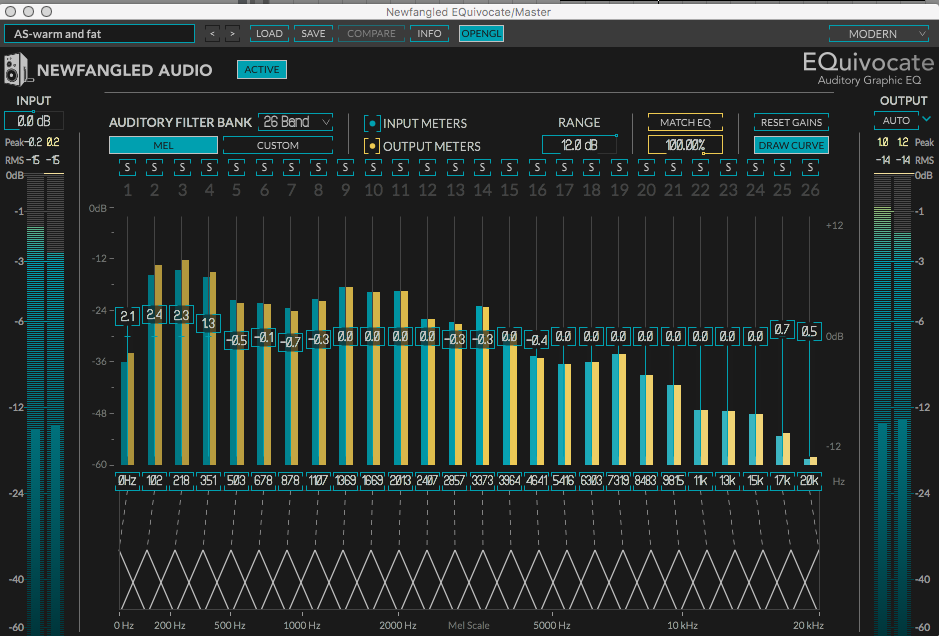Select the CUSTOM scale tab

278,146
